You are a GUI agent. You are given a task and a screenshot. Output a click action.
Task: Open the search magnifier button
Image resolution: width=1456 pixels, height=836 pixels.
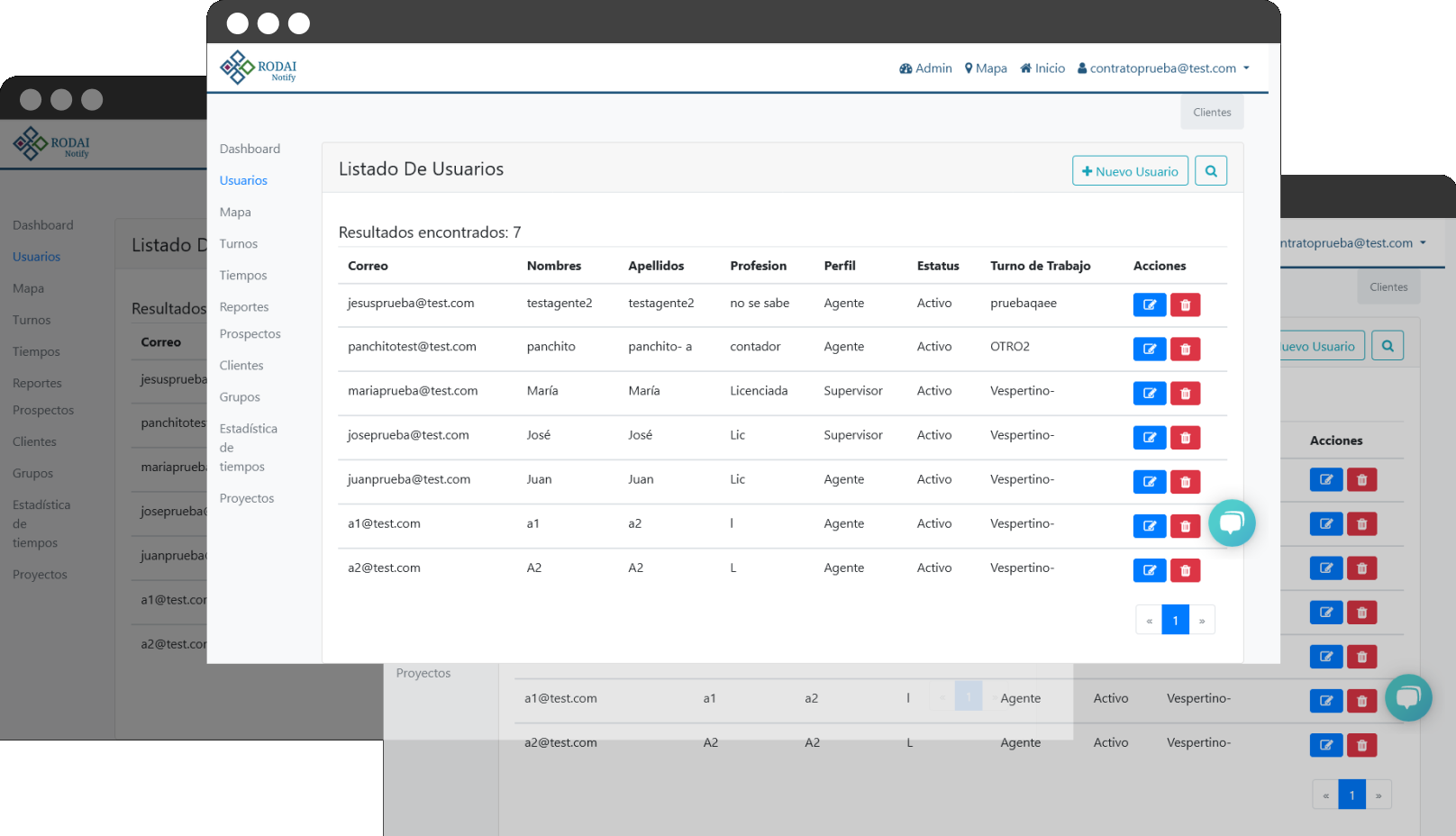1210,170
